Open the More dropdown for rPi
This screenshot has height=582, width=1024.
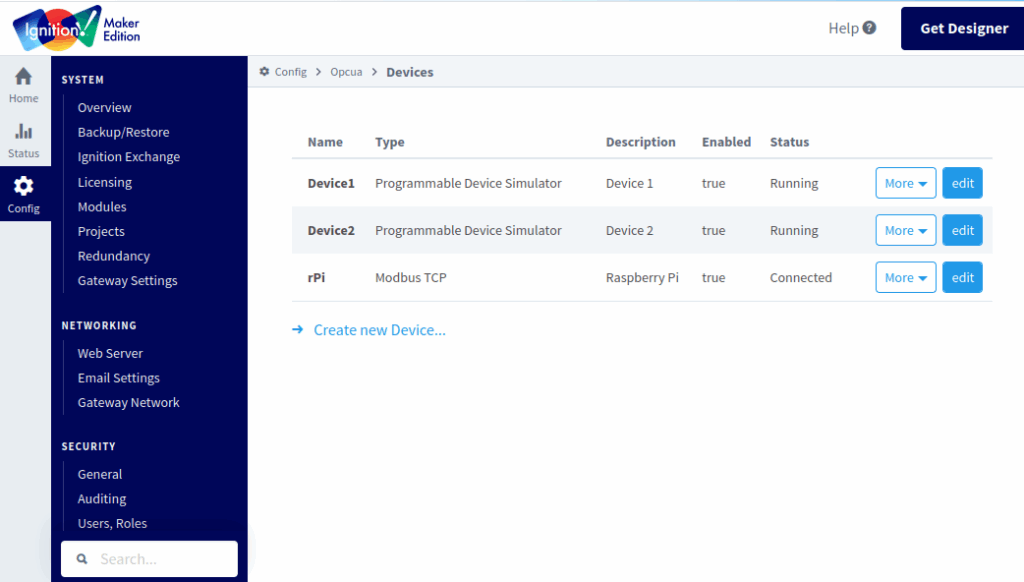(905, 278)
